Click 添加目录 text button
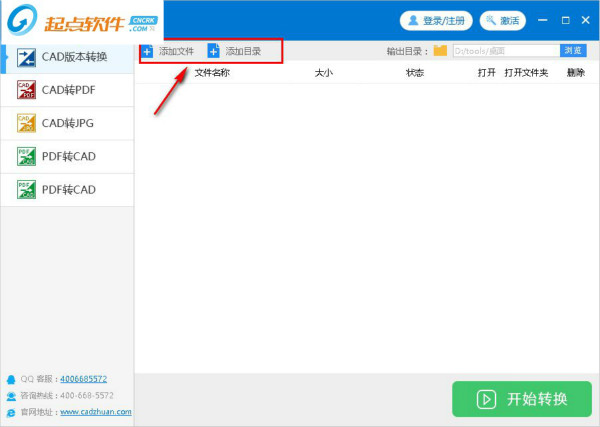 coord(243,51)
